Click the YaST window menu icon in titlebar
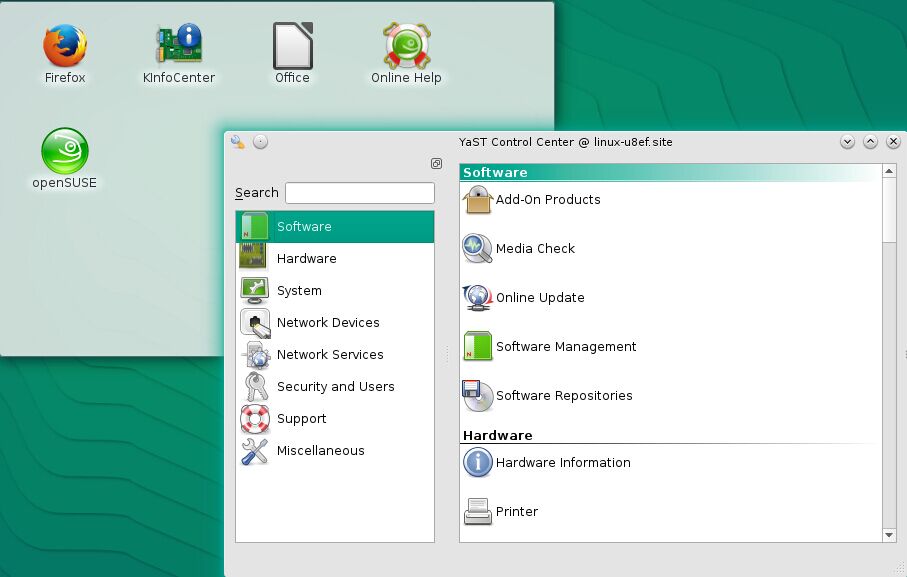The height and width of the screenshot is (577, 907). pyautogui.click(x=238, y=142)
